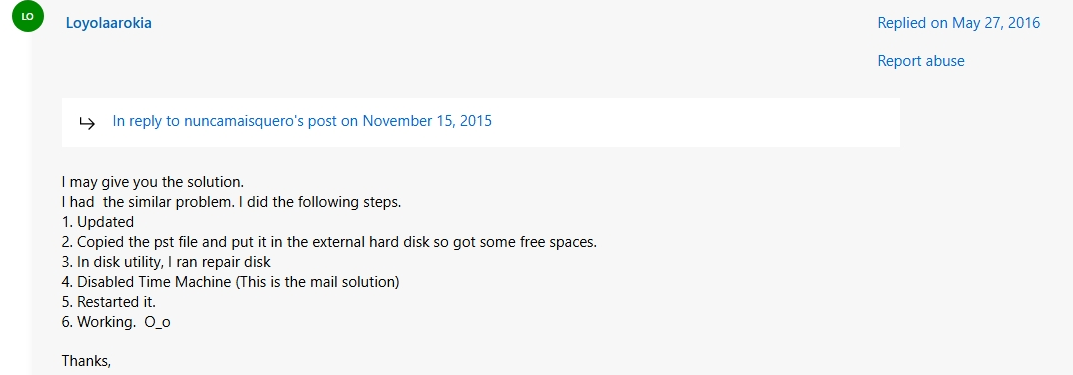The width and height of the screenshot is (1073, 375).
Task: Click Report abuse
Action: (x=921, y=61)
